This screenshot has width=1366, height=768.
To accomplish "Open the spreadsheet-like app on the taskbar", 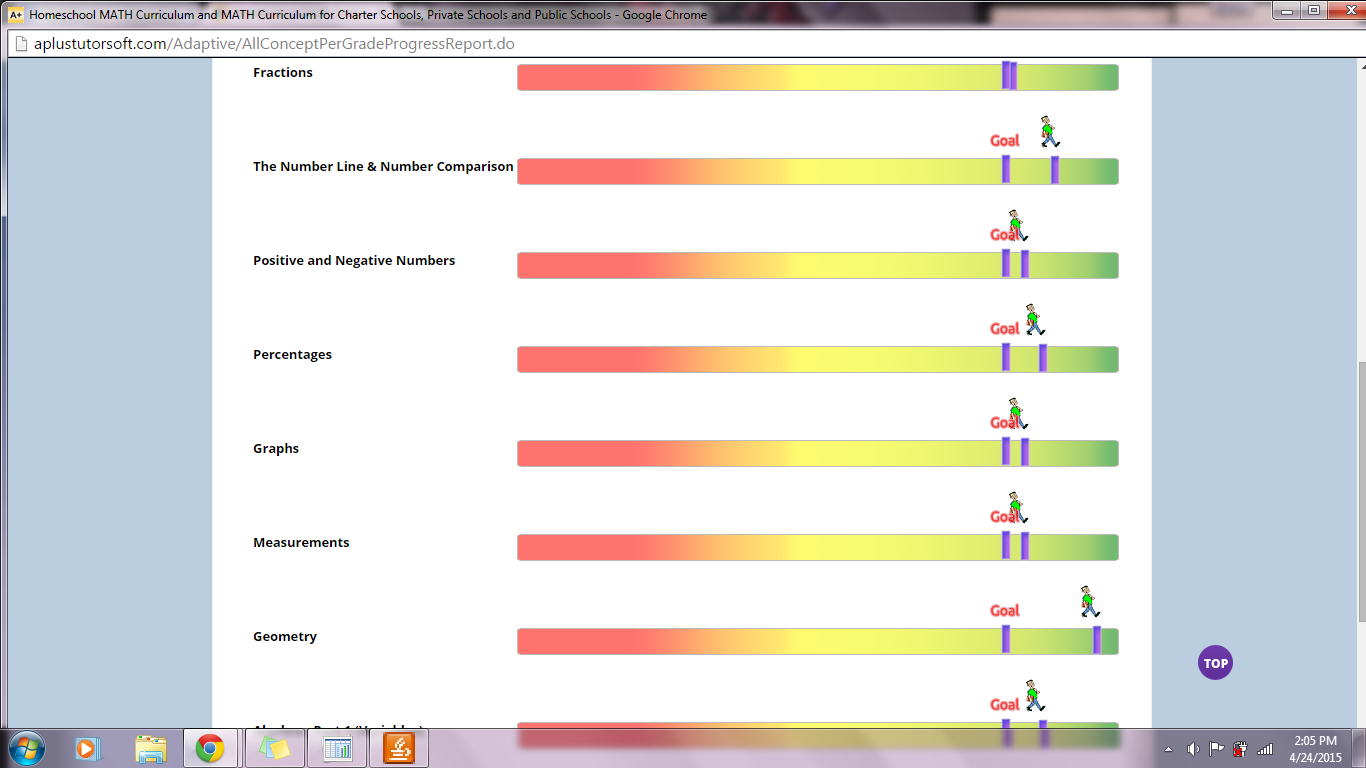I will pos(337,748).
